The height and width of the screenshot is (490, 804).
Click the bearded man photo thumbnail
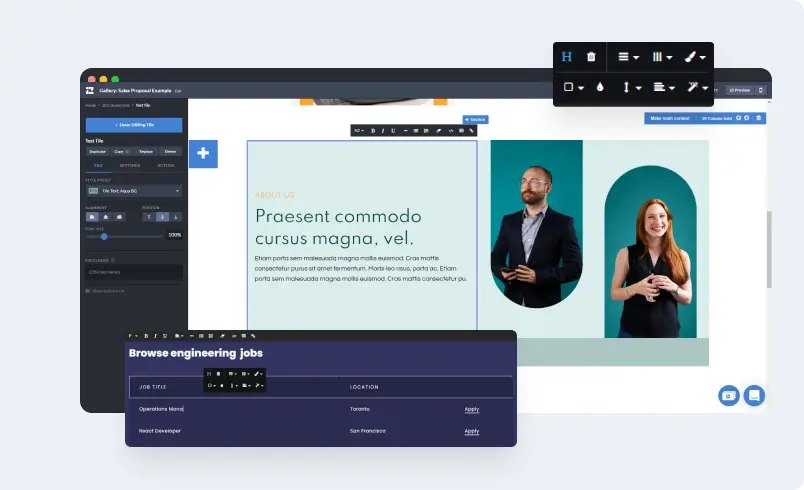point(536,224)
